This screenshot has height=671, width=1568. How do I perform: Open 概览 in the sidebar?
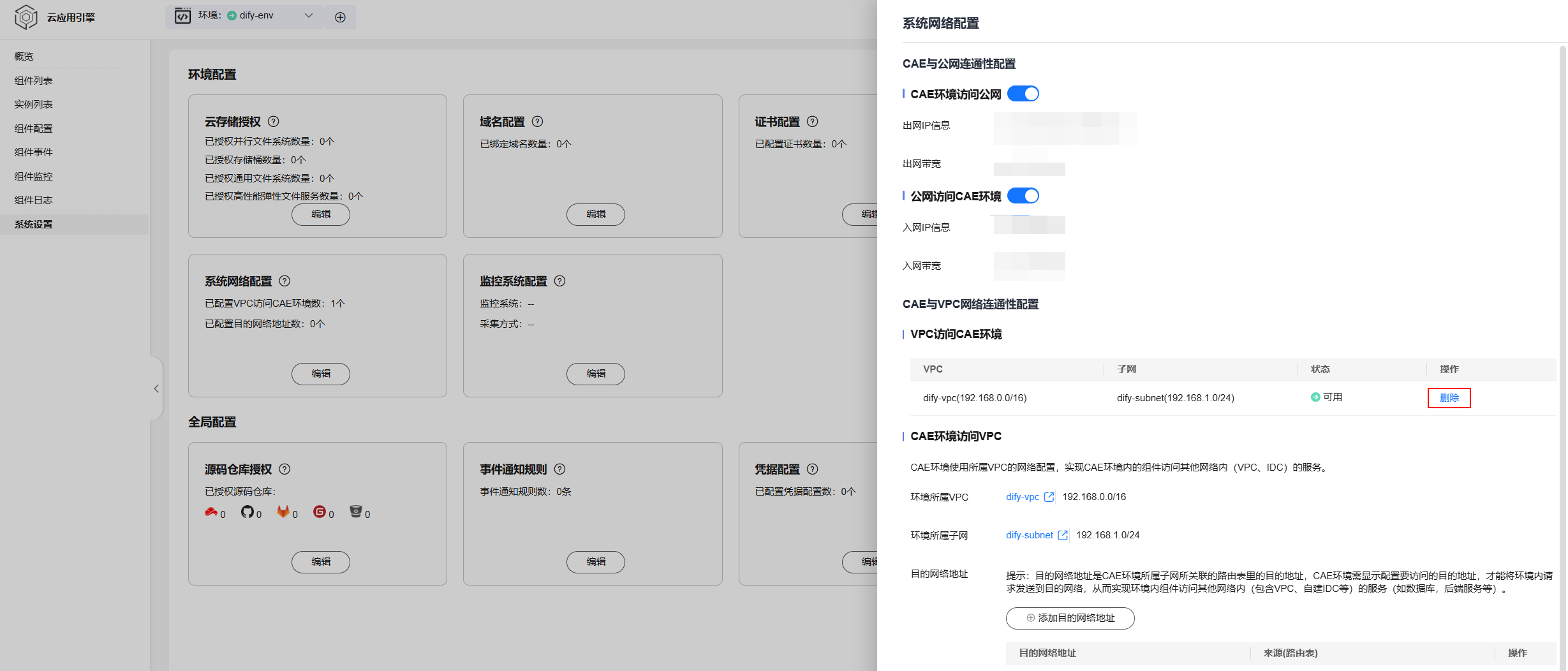pyautogui.click(x=24, y=57)
